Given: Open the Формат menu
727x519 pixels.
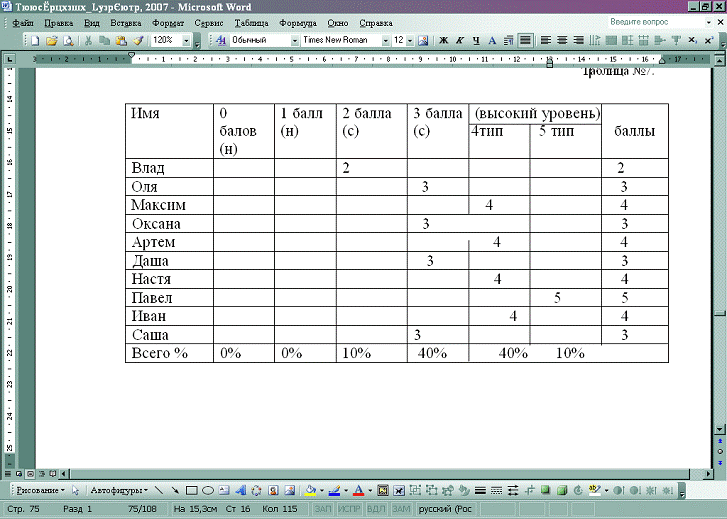Looking at the screenshot, I should (168, 22).
